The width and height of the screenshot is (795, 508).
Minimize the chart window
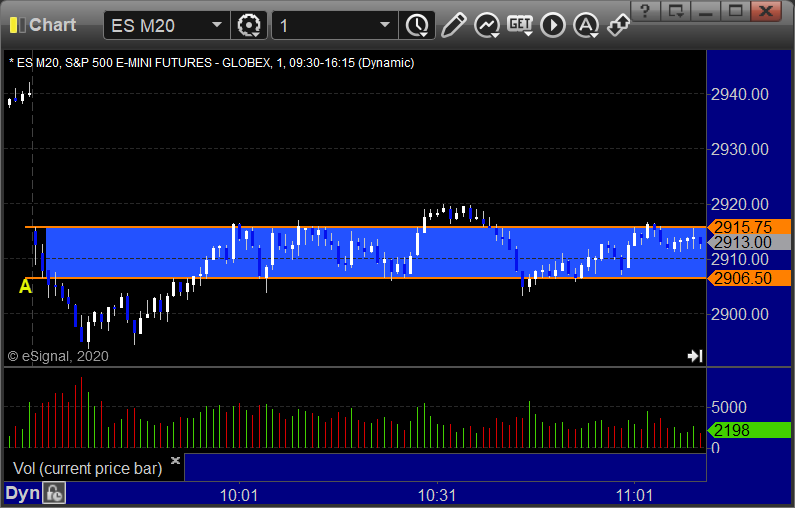(x=706, y=11)
